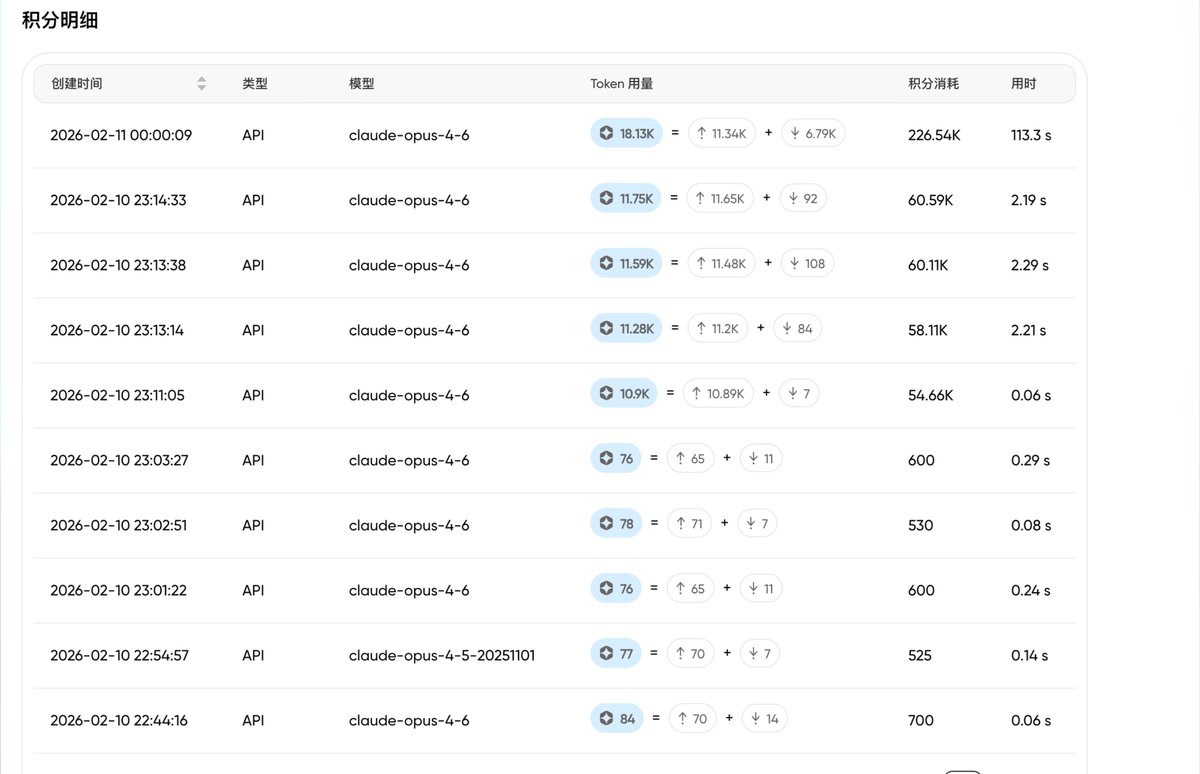
Task: Click the 60.11K credit cost value
Action: click(x=928, y=264)
